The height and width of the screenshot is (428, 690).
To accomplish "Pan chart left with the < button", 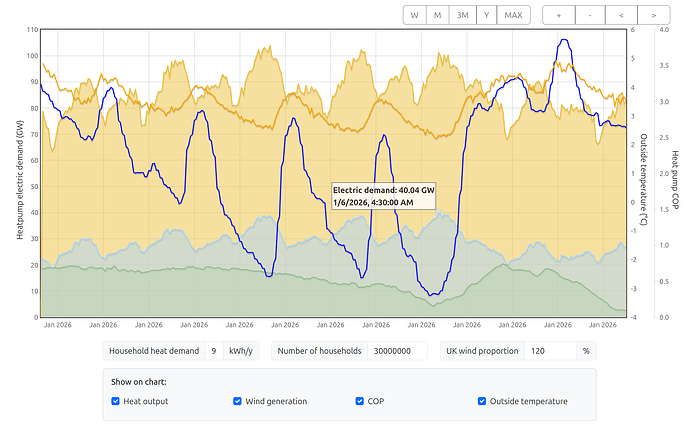I will click(621, 15).
